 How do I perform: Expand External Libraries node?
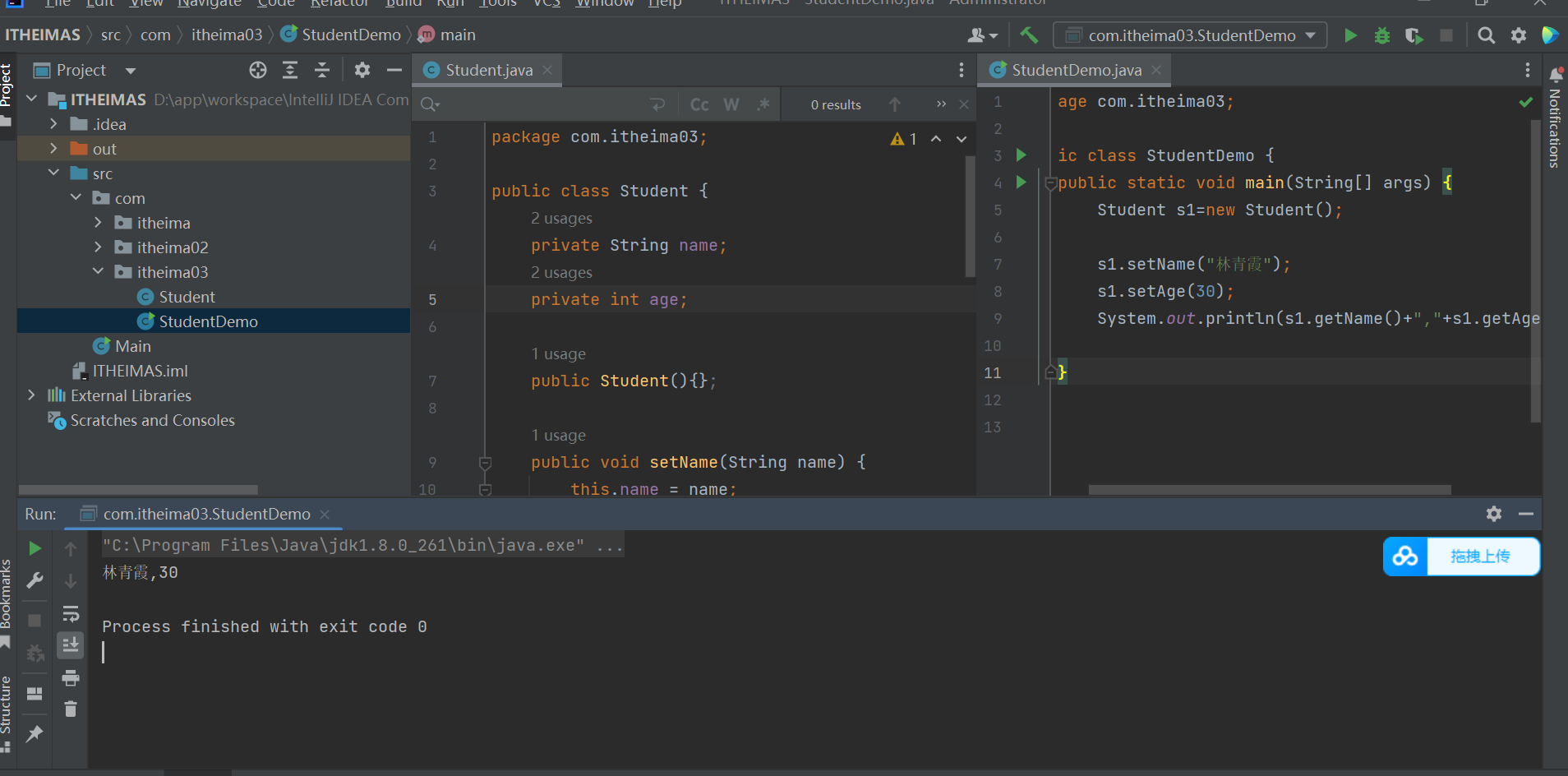tap(32, 395)
